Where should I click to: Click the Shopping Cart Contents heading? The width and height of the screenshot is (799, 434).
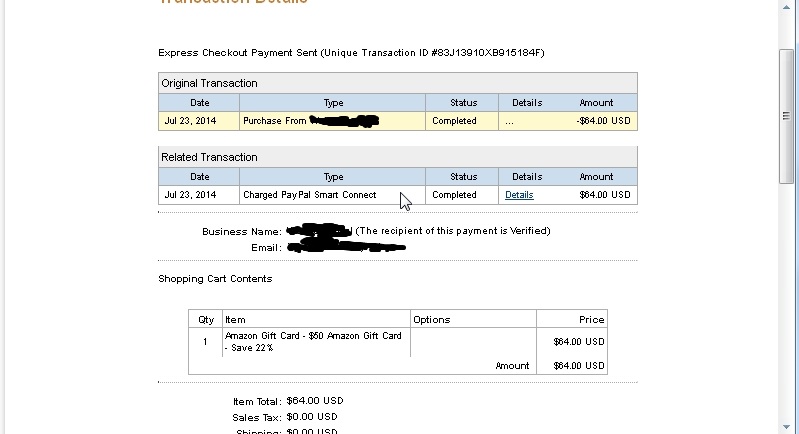pos(215,278)
